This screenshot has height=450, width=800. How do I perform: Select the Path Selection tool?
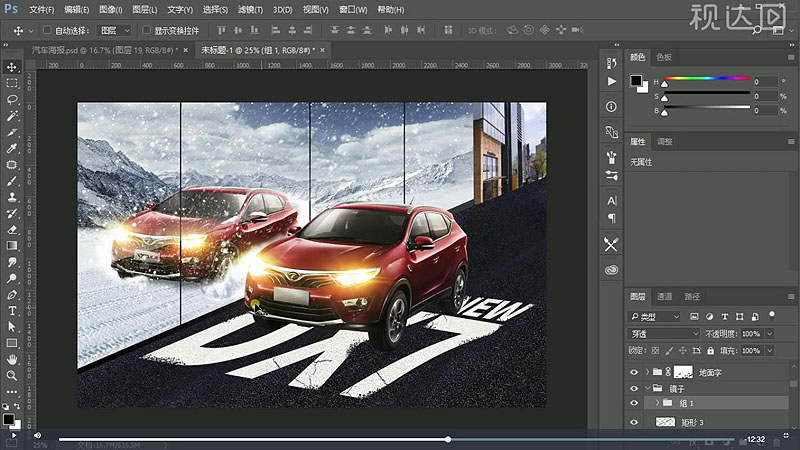pyautogui.click(x=12, y=327)
